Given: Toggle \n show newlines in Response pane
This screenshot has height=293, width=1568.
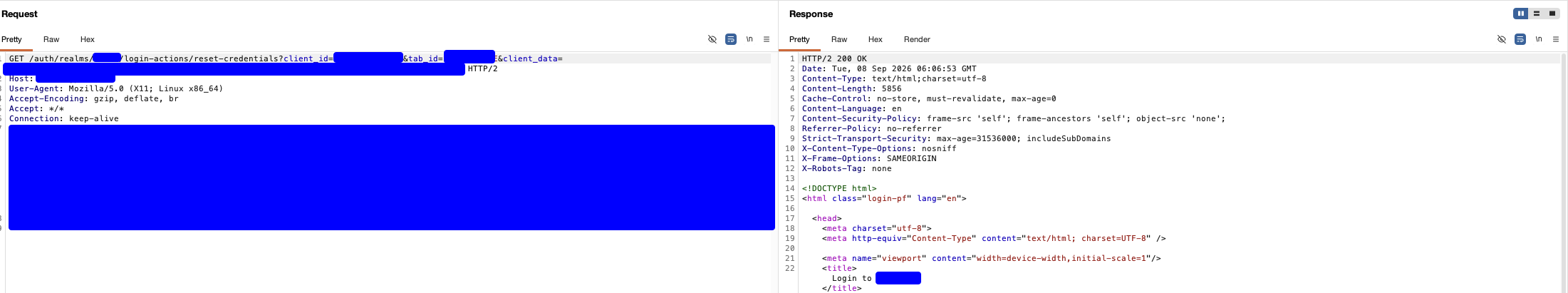Looking at the screenshot, I should tap(1539, 39).
